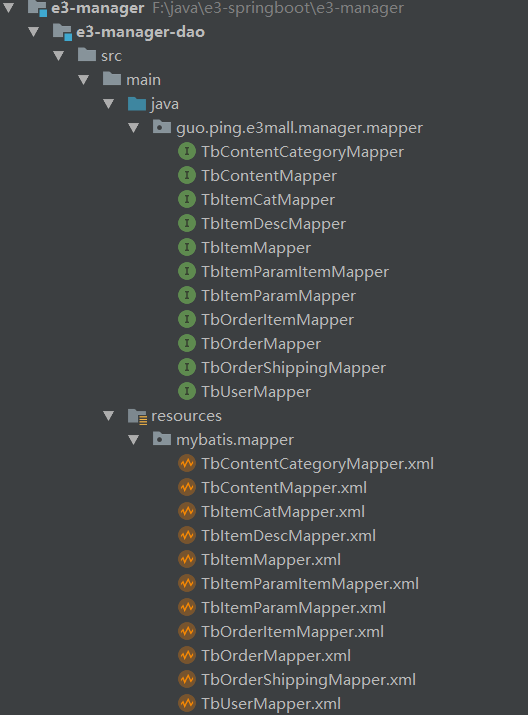Click interface icon of TbItemCatMapper
The width and height of the screenshot is (528, 715).
(187, 199)
